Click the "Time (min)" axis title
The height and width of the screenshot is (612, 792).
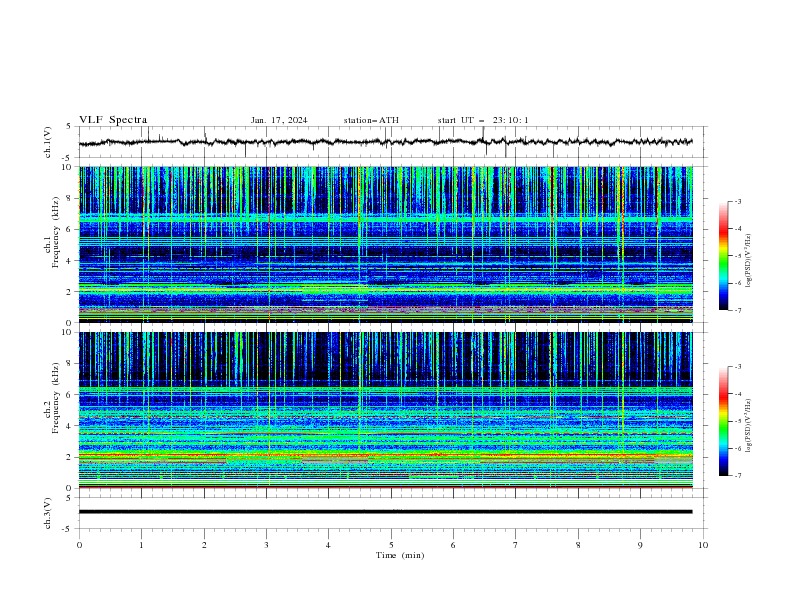pyautogui.click(x=400, y=555)
